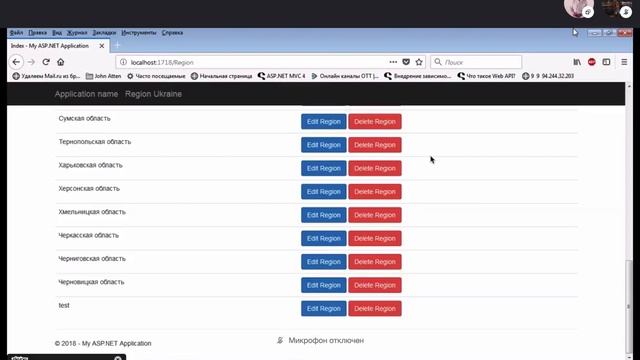Screen dimensions: 640x360
Task: Select the Index - My ASP.NET Application tab
Action: [58, 46]
